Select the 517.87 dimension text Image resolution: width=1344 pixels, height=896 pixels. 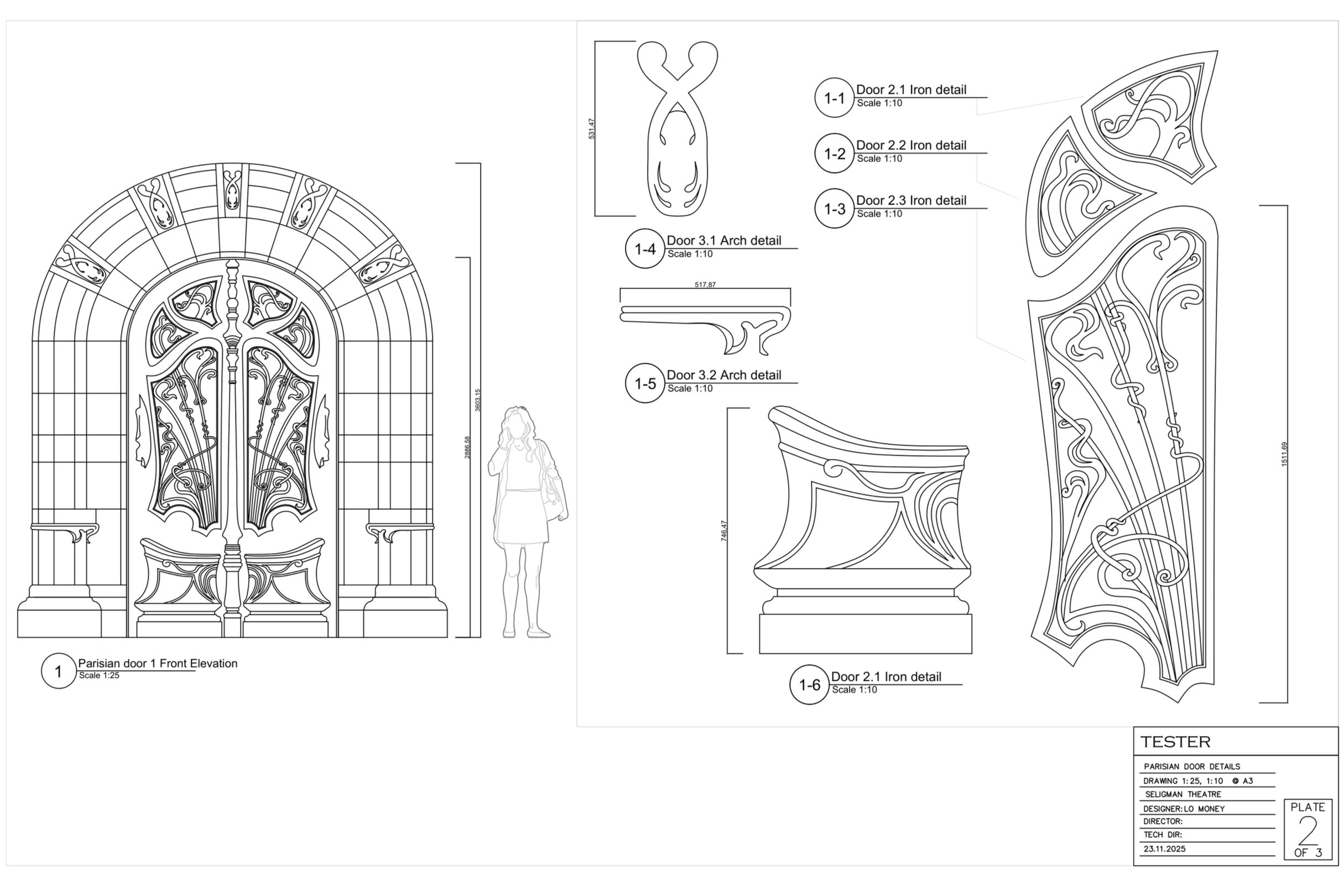coord(705,285)
